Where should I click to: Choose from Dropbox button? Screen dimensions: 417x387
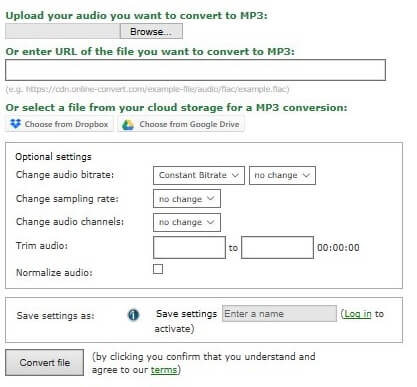60,124
